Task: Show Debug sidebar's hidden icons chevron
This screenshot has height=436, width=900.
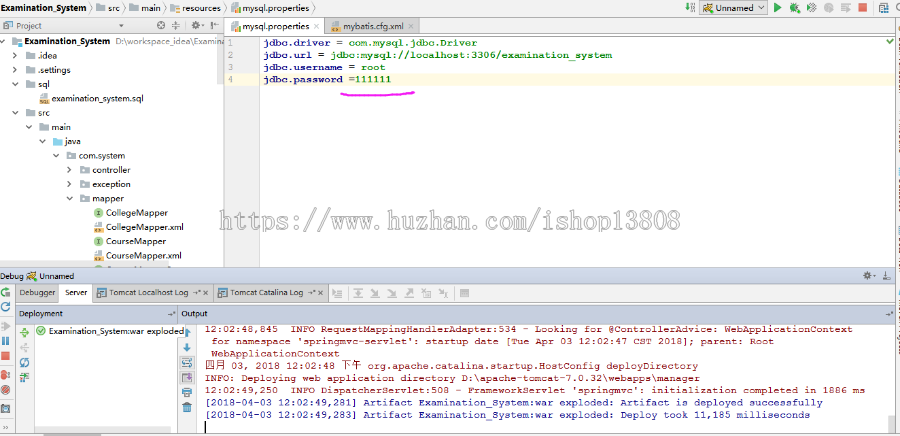Action: click(5, 427)
